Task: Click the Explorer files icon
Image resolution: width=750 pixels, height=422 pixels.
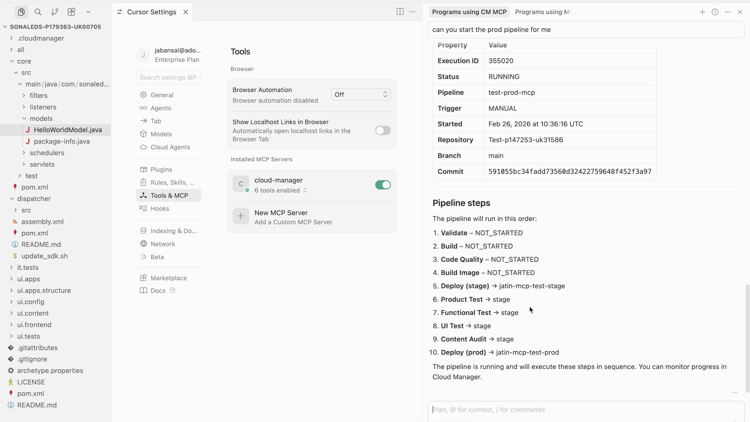Action: (x=21, y=12)
